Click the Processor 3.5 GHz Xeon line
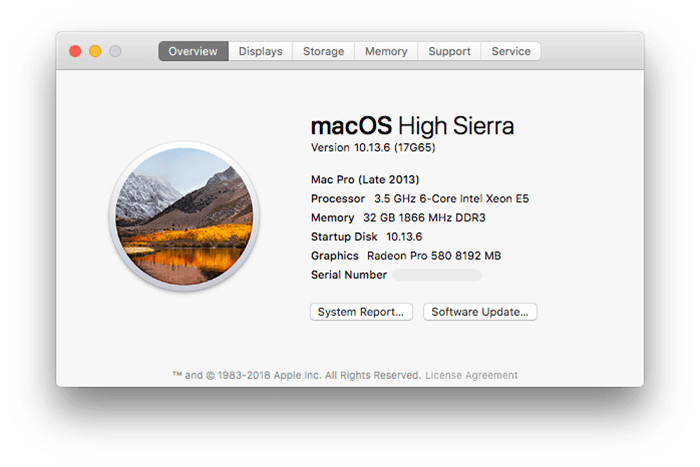Screen dimensions: 700x467 [420, 198]
